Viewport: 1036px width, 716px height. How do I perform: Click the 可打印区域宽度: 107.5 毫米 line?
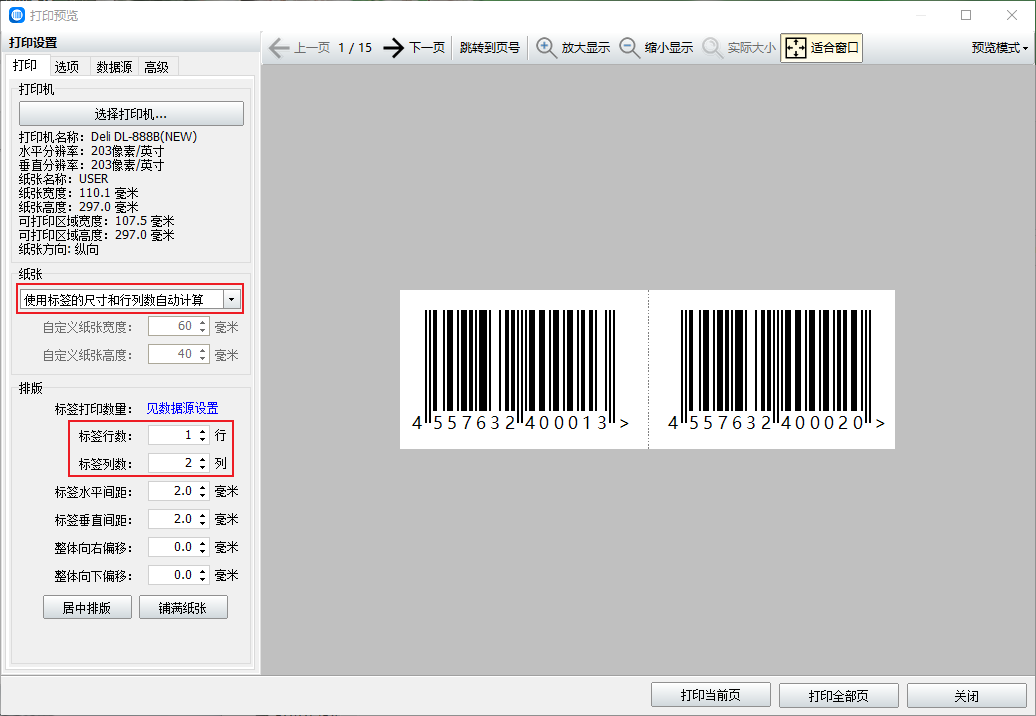coord(96,221)
